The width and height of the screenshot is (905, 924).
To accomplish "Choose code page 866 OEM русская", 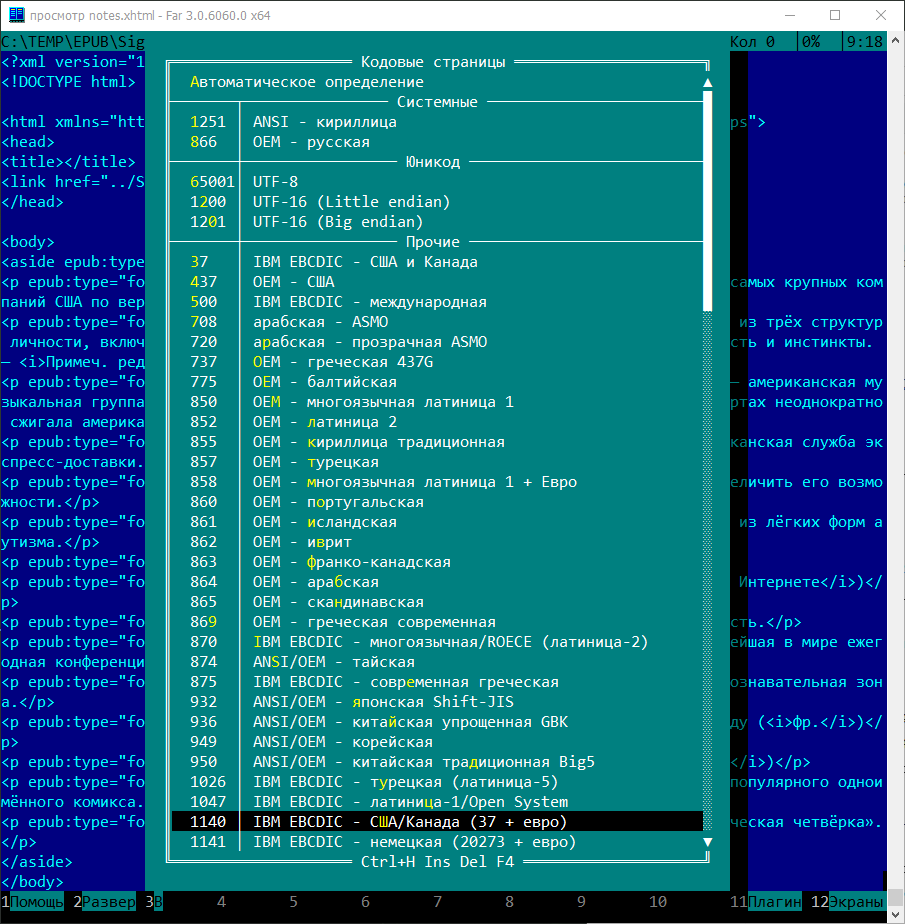I will [437, 142].
